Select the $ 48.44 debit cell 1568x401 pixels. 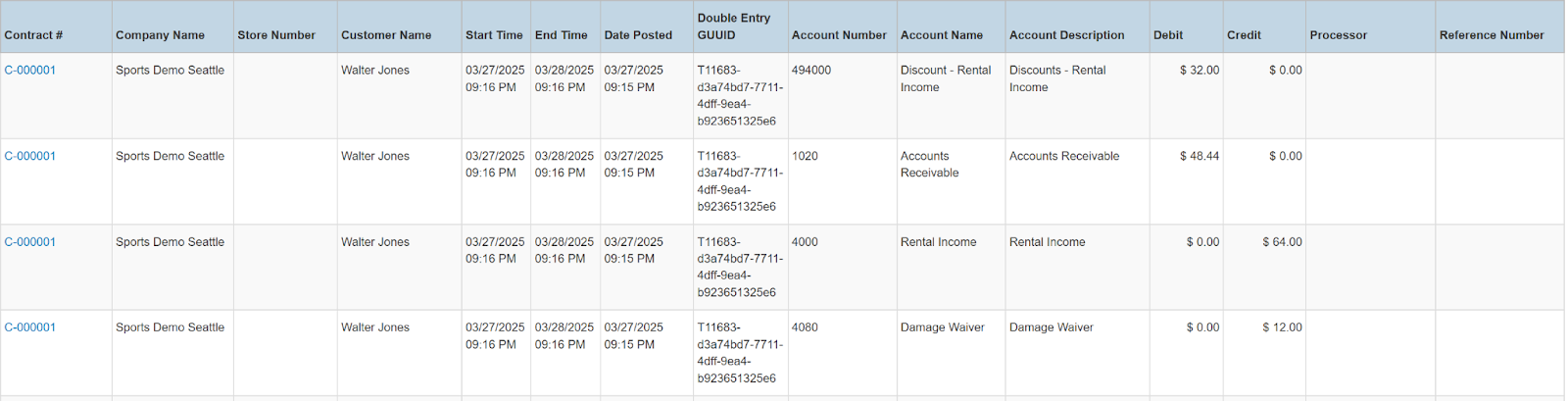1200,156
